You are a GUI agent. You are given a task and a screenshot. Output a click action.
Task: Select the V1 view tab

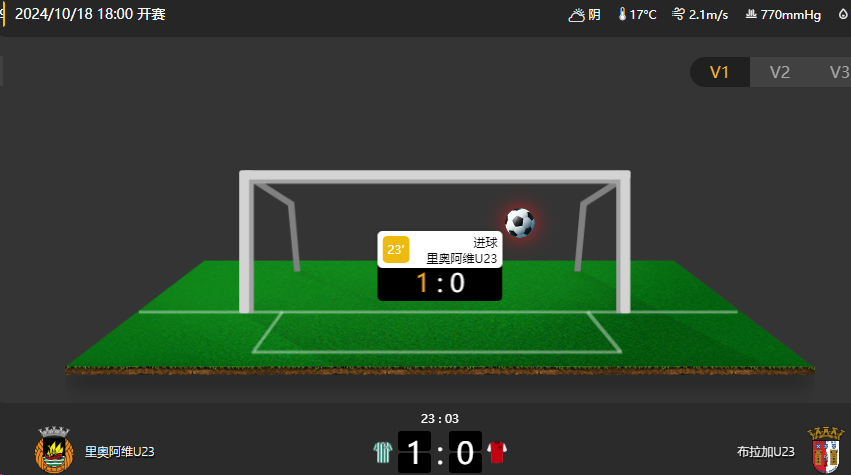point(719,72)
